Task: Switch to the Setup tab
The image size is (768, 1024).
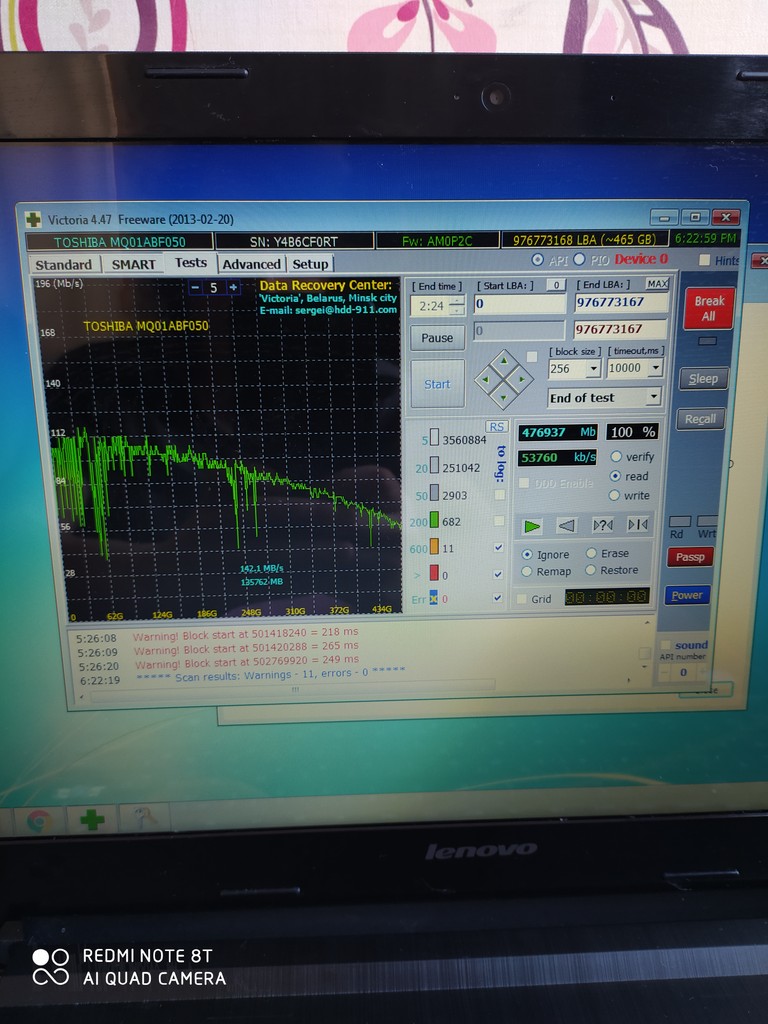Action: [310, 264]
